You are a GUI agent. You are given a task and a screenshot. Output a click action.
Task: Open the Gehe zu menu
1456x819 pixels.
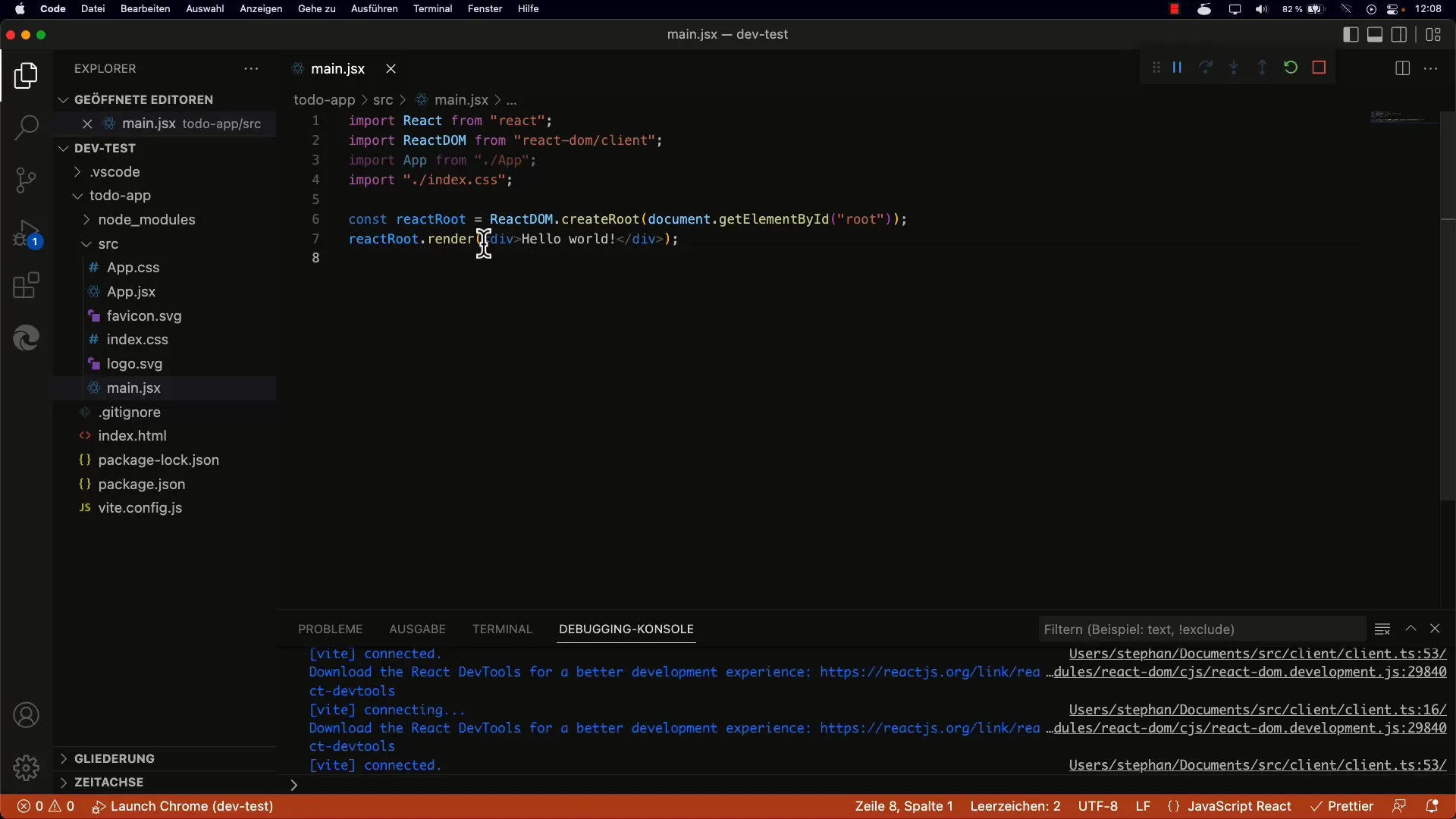coord(316,8)
